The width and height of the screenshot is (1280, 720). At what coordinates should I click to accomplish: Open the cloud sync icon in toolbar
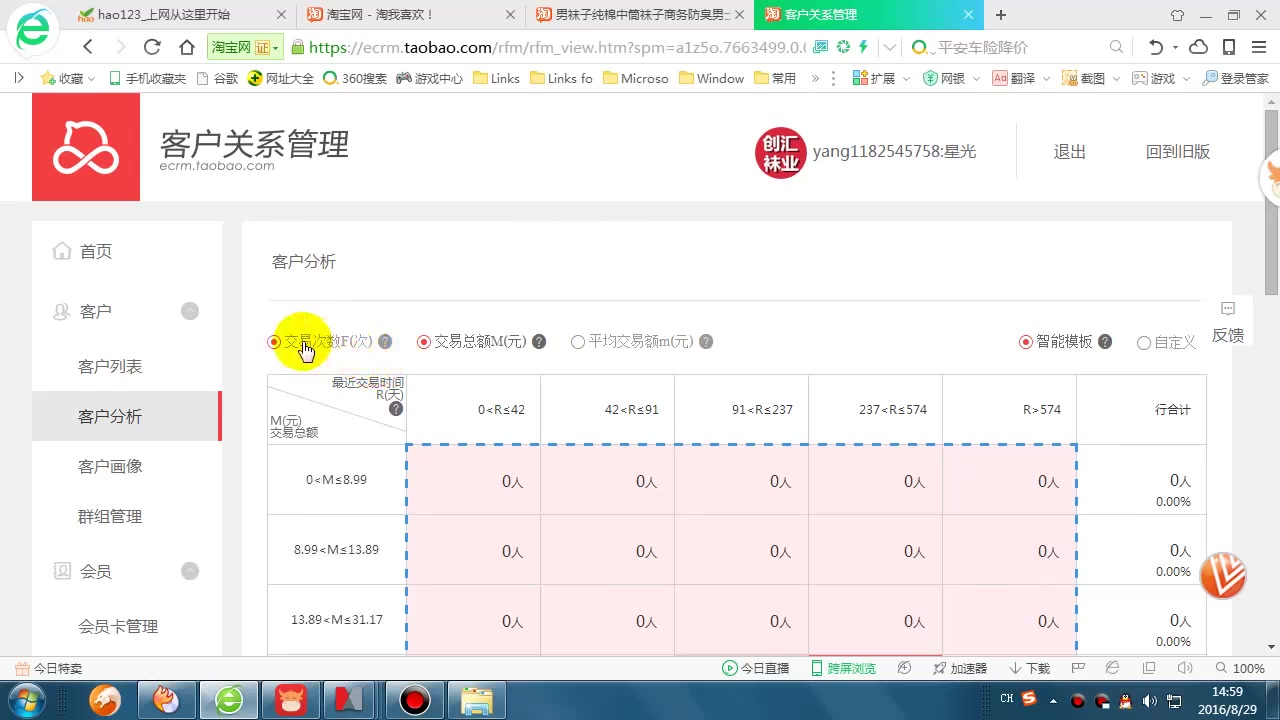point(1198,47)
